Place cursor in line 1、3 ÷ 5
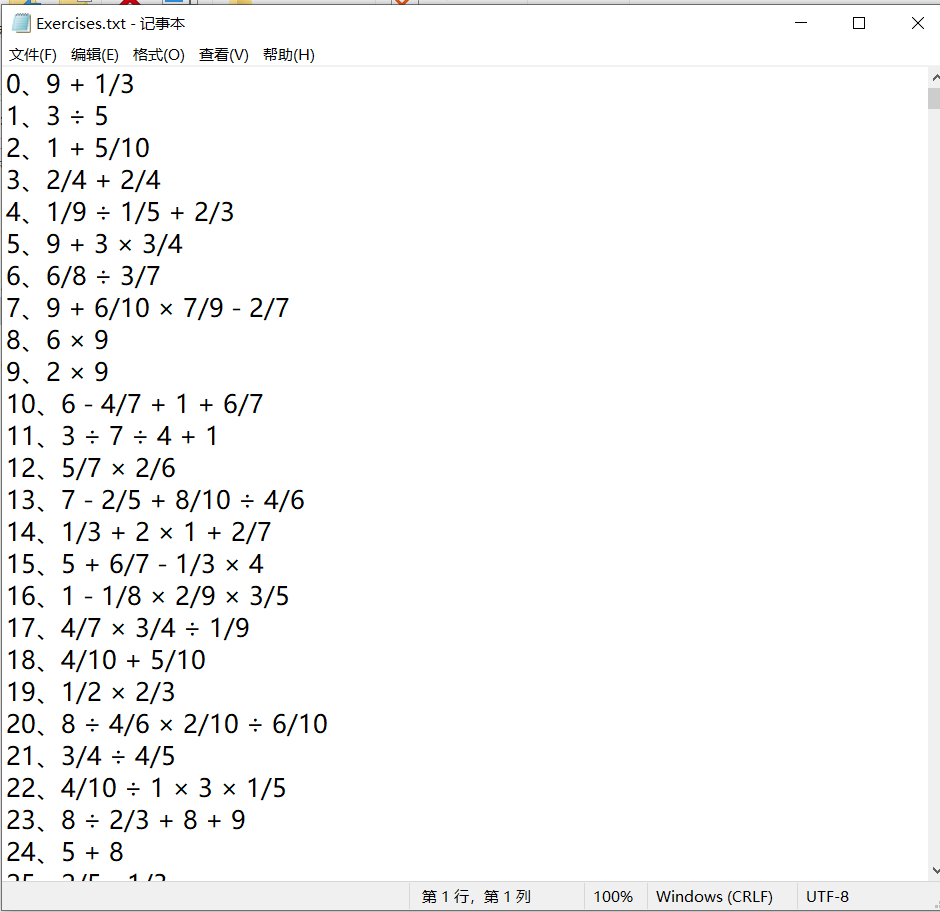Screen dimensions: 940x912 pos(57,116)
